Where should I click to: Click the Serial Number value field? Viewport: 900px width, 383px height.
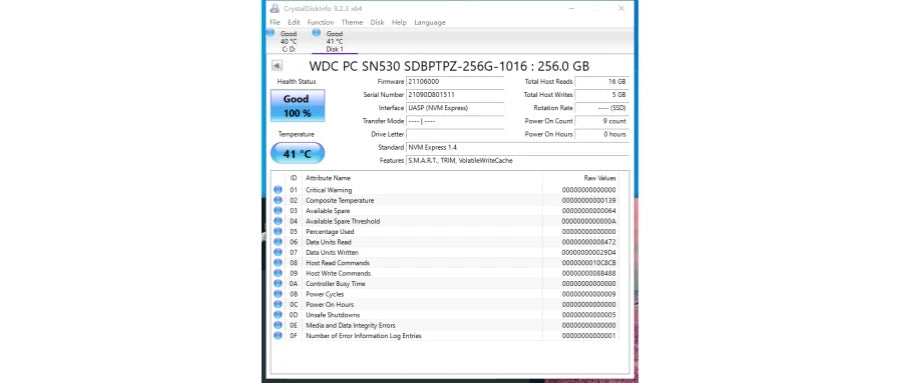click(455, 95)
